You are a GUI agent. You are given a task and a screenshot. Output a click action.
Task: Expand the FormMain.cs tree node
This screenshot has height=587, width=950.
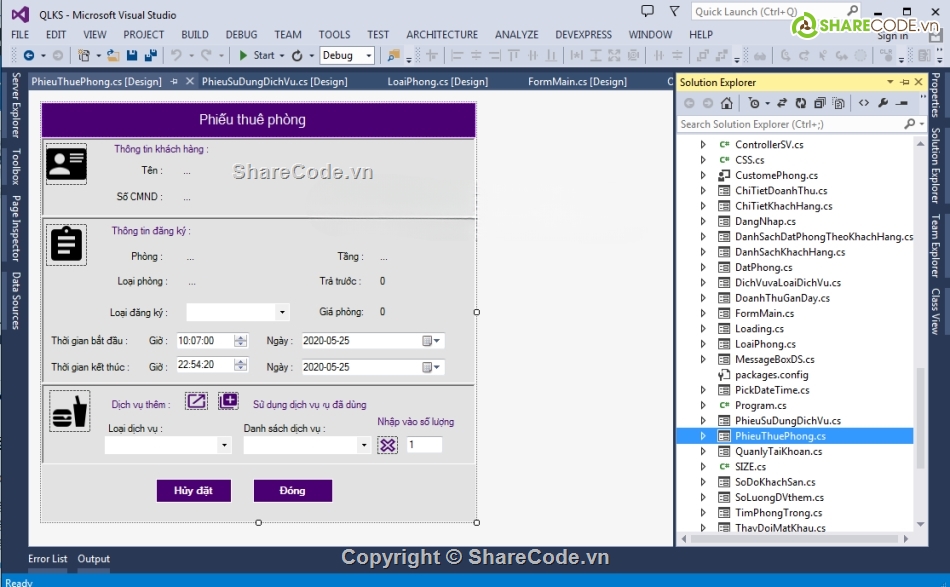point(703,313)
